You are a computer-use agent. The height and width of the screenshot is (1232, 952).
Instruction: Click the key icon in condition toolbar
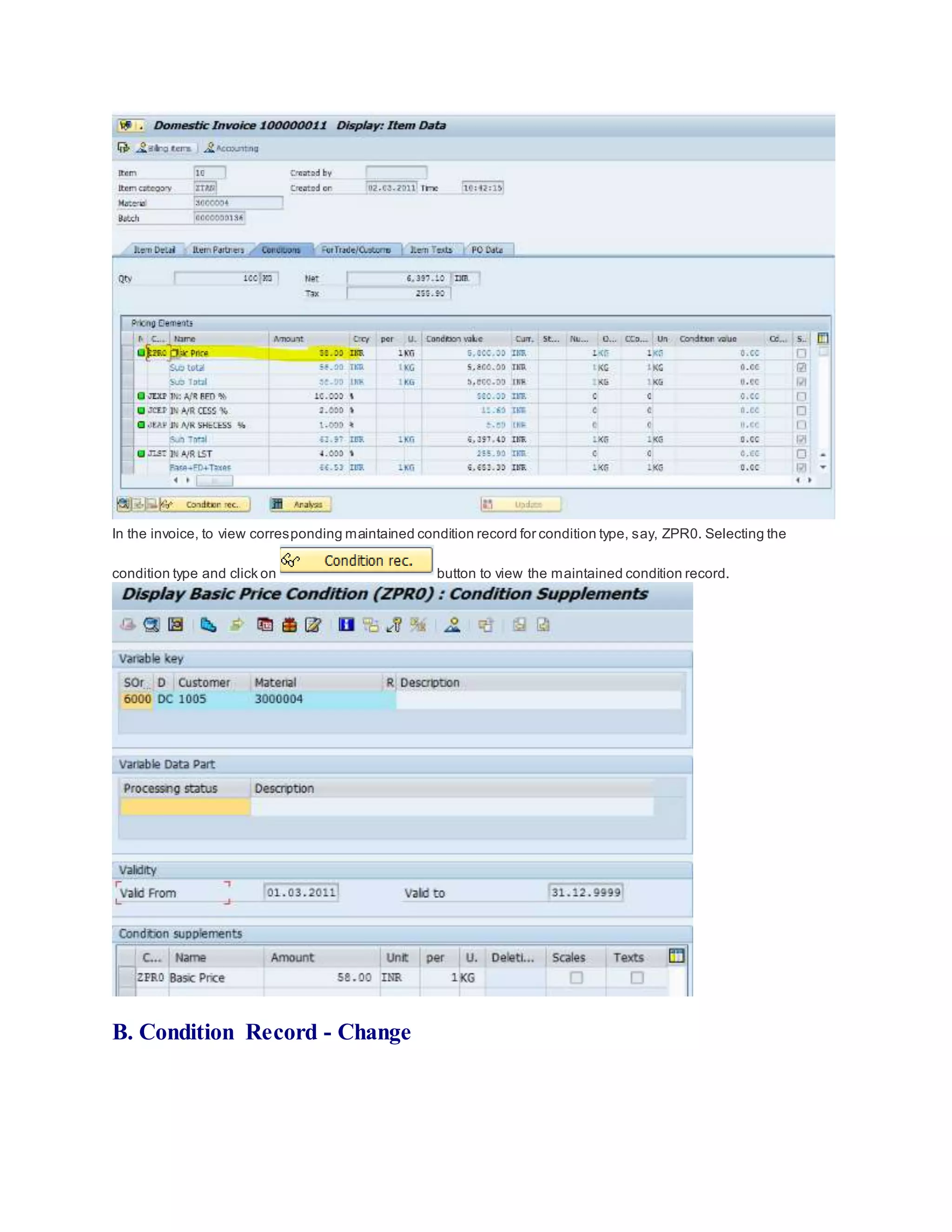tap(394, 624)
